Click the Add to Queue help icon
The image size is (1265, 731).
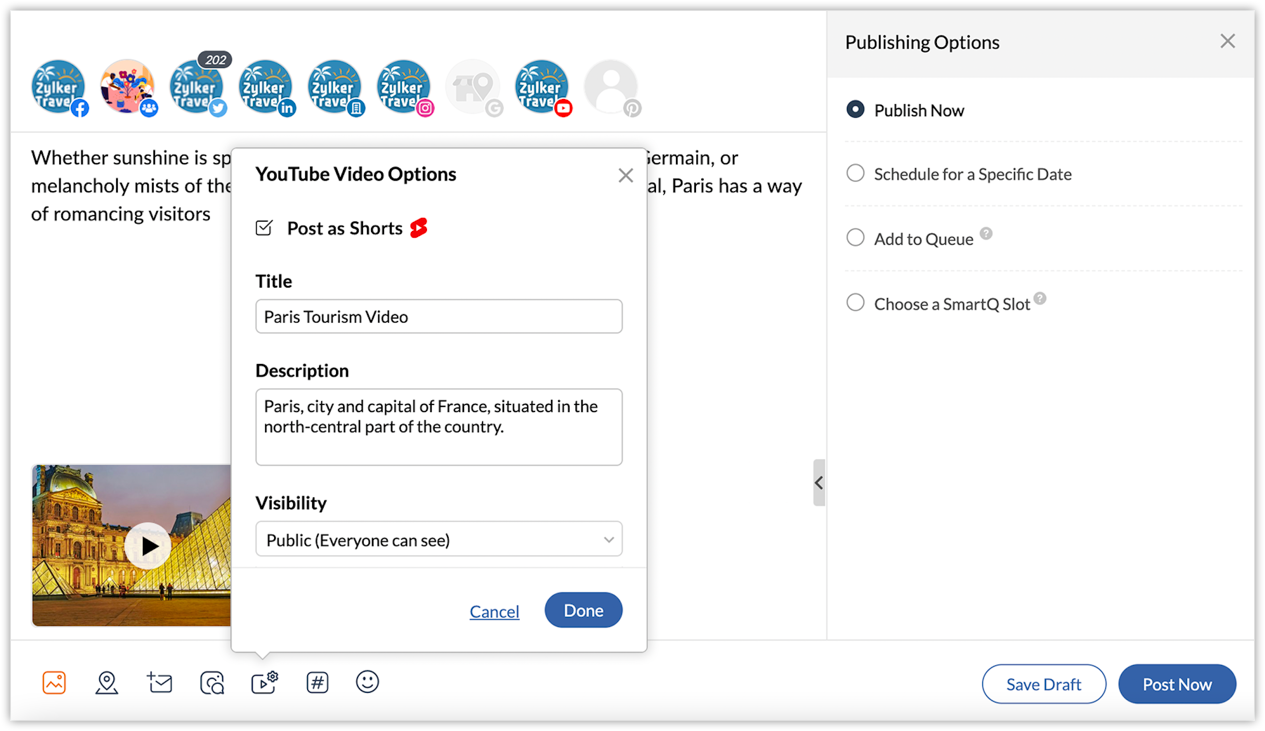[986, 234]
